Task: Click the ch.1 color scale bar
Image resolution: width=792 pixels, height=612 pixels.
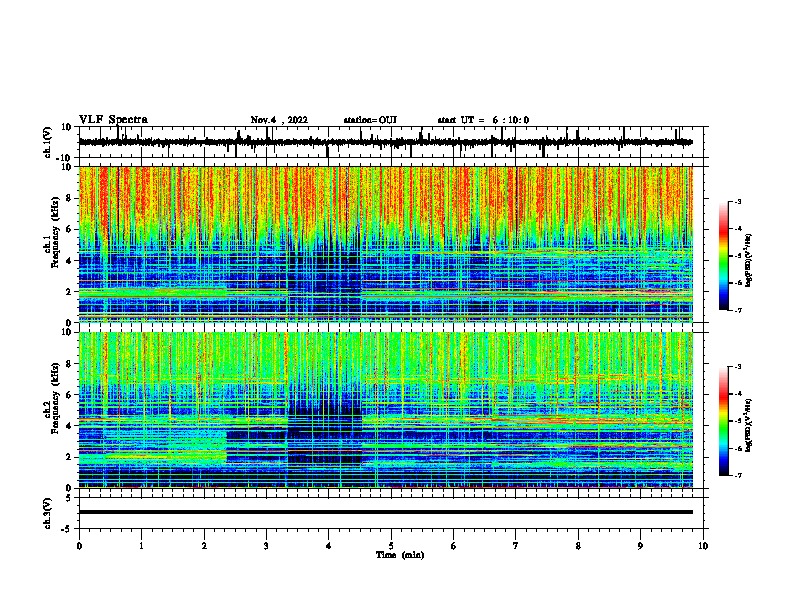Action: 724,256
